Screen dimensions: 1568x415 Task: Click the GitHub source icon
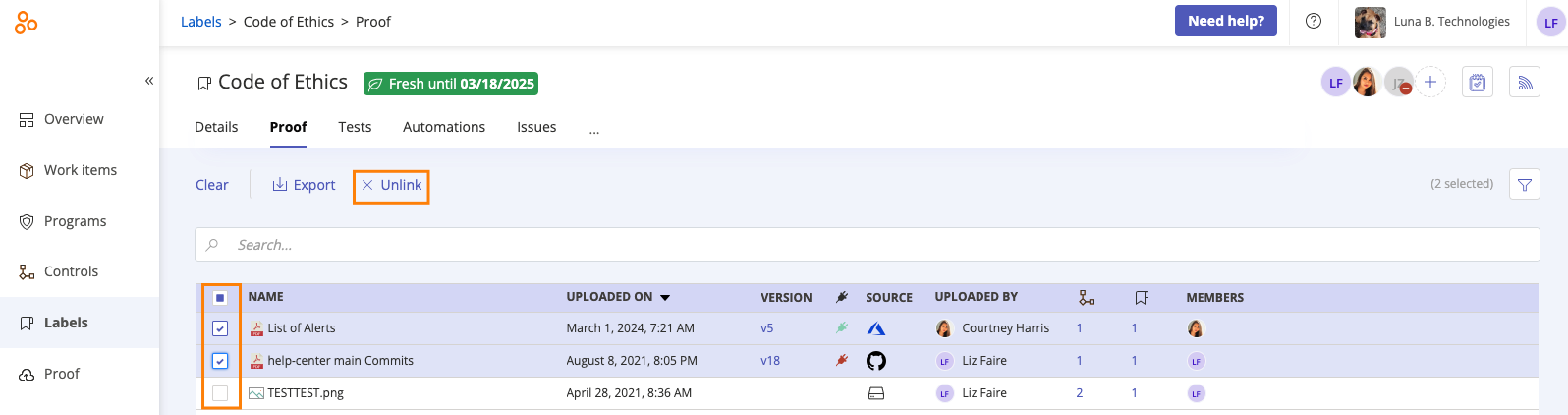[876, 361]
